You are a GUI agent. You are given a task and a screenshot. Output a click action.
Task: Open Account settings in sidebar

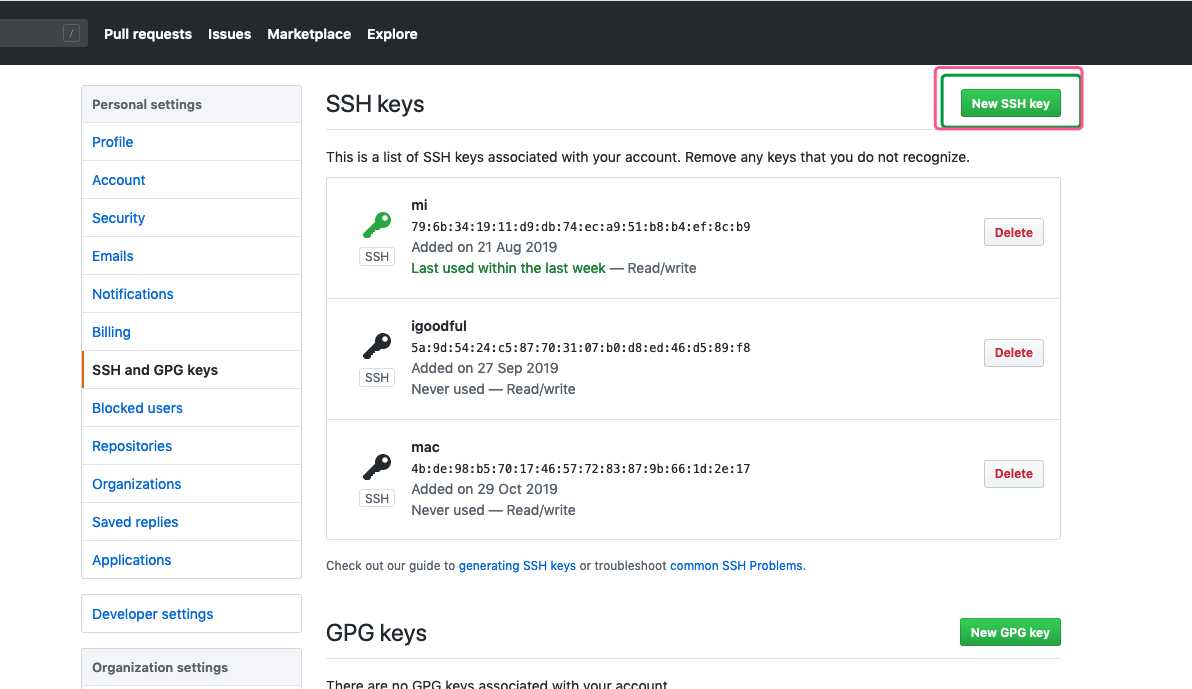(192, 180)
